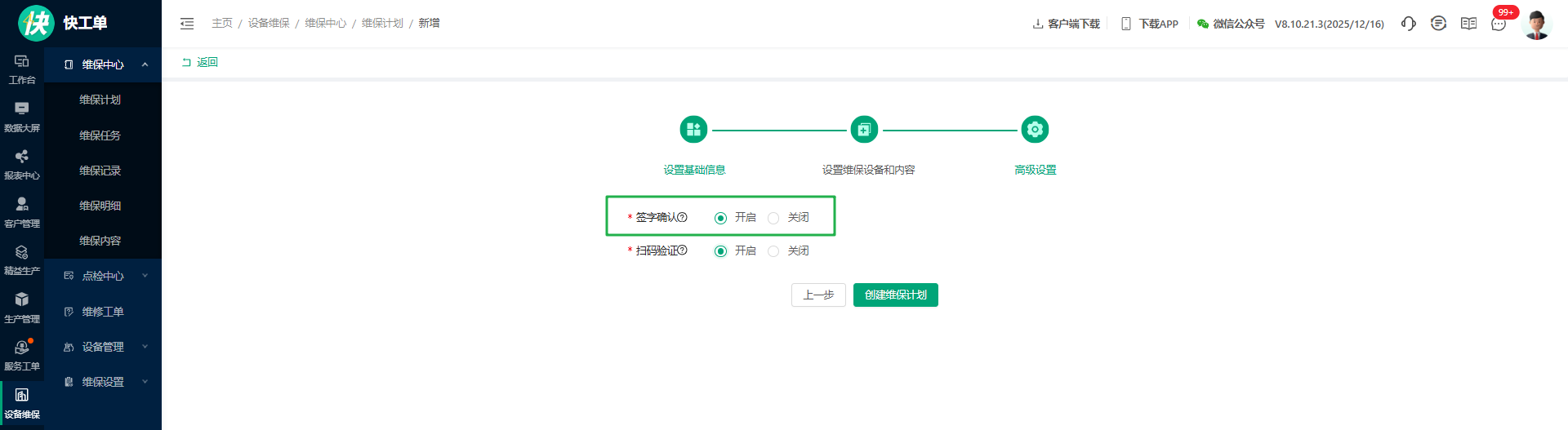The height and width of the screenshot is (430, 1568).
Task: Click the user avatar in top right
Action: tap(1536, 24)
